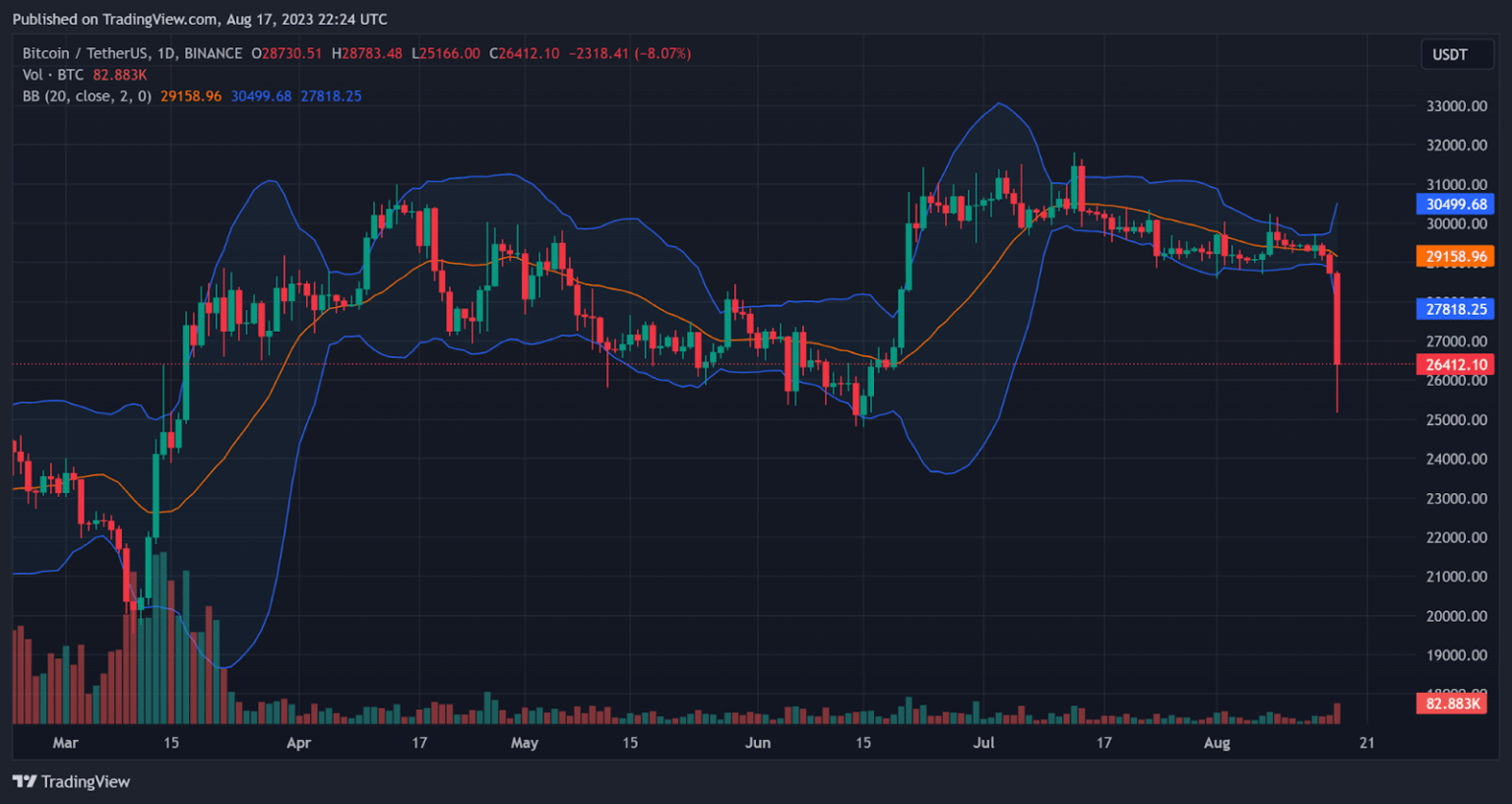Select the Jul marker on time axis
This screenshot has height=804, width=1512.
(x=983, y=743)
